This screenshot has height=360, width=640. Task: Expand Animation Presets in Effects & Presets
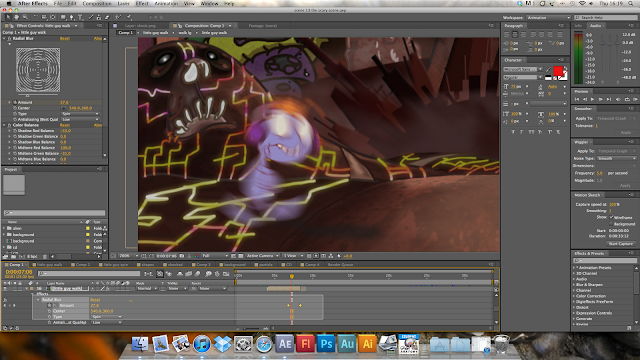(574, 268)
